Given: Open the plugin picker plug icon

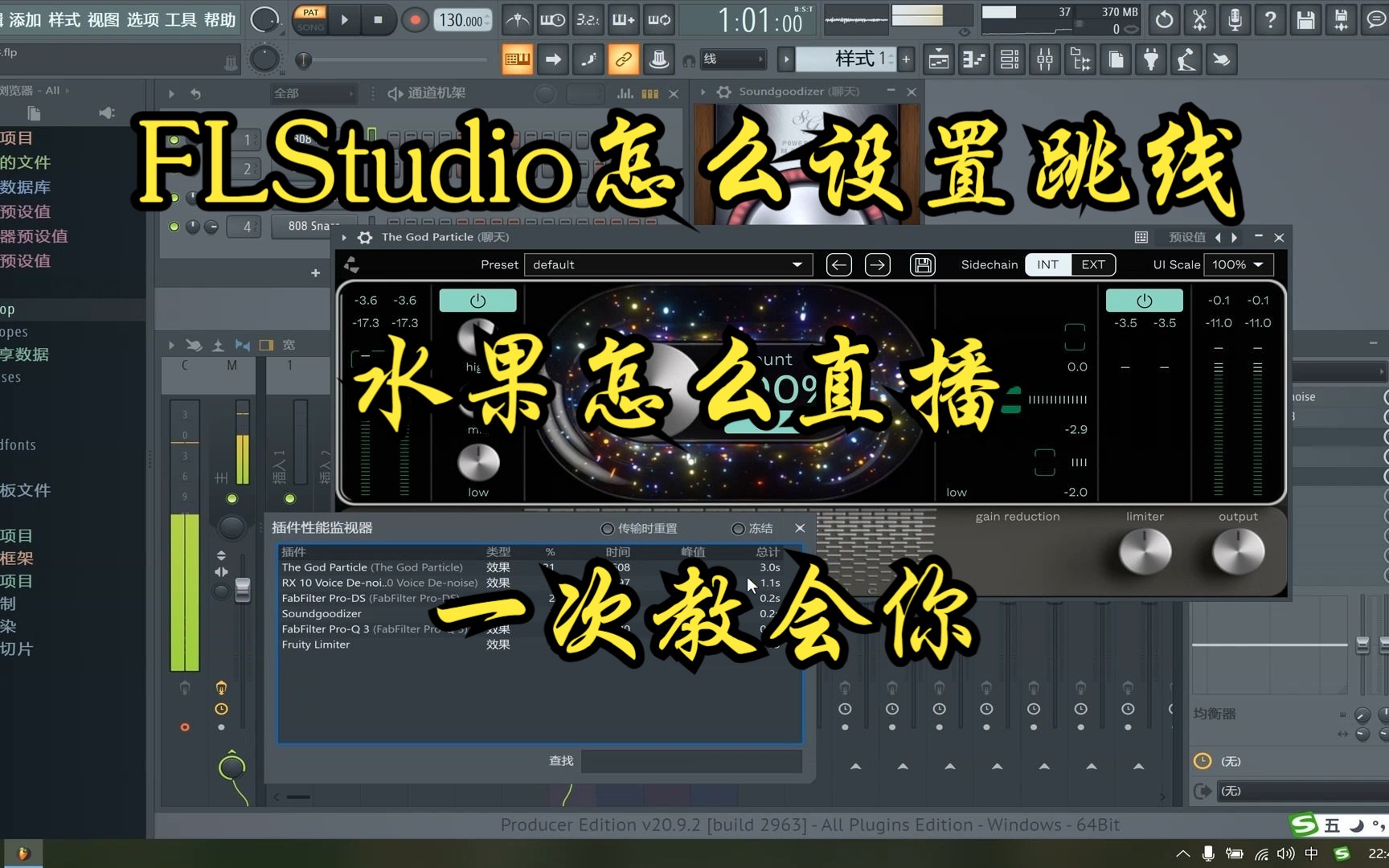Looking at the screenshot, I should coord(1151,59).
